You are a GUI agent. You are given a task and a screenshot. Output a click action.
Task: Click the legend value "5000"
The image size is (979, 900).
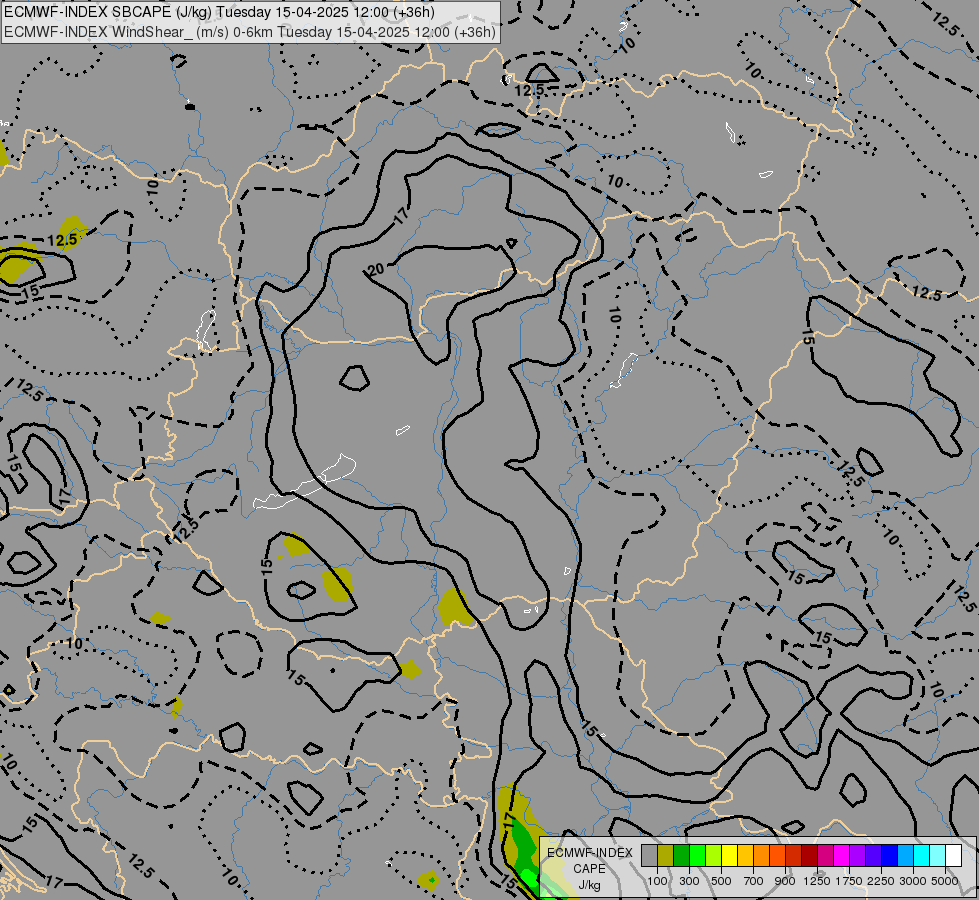click(945, 881)
